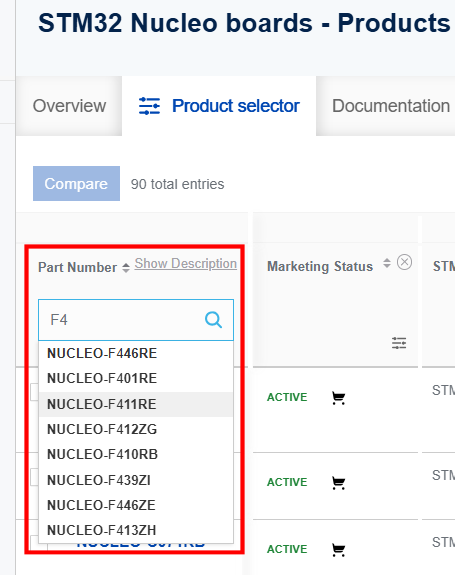Choose NUCLEO-F411RE in dropdown list
The width and height of the screenshot is (455, 575).
[136, 404]
